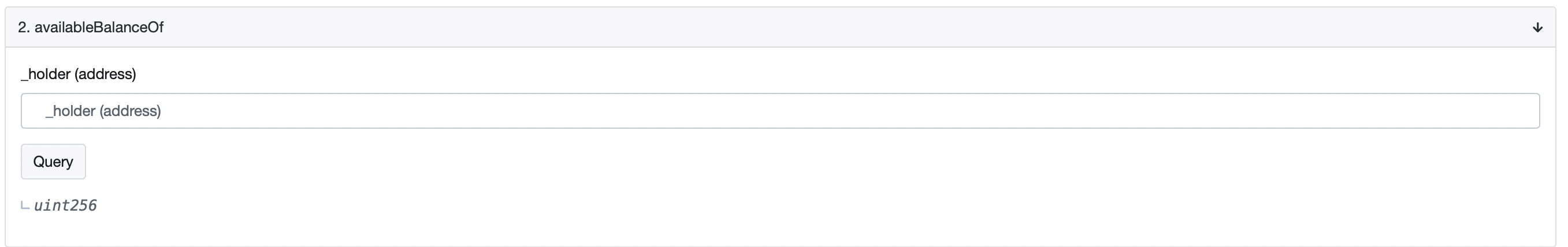Click the return-value corner icon beside uint256
The width and height of the screenshot is (1568, 247).
click(x=25, y=205)
